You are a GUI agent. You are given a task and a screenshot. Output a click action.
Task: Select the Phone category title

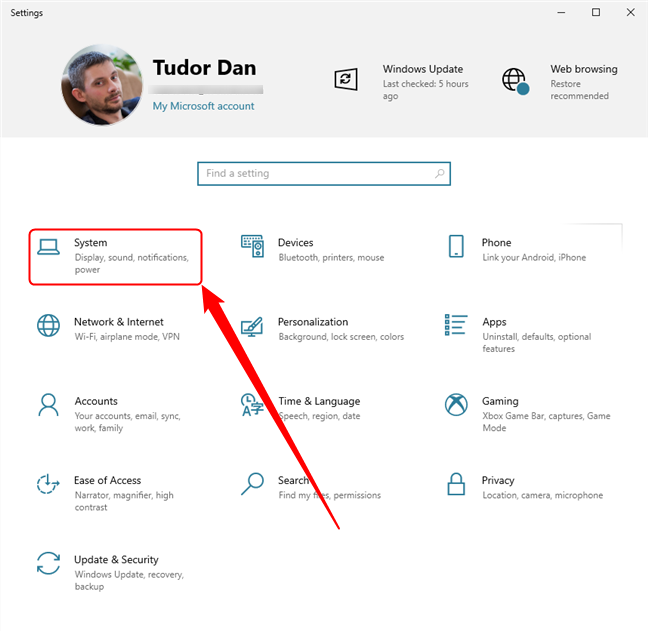click(496, 243)
